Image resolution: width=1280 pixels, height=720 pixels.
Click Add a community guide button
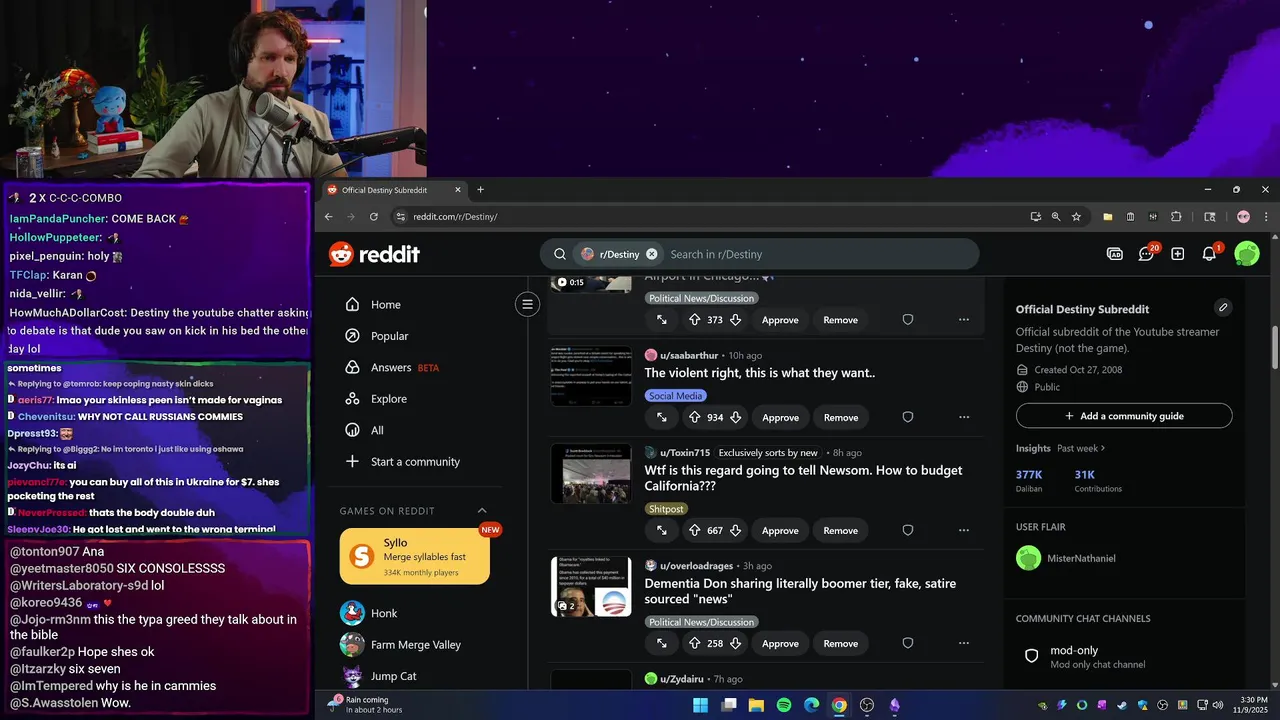[1124, 416]
